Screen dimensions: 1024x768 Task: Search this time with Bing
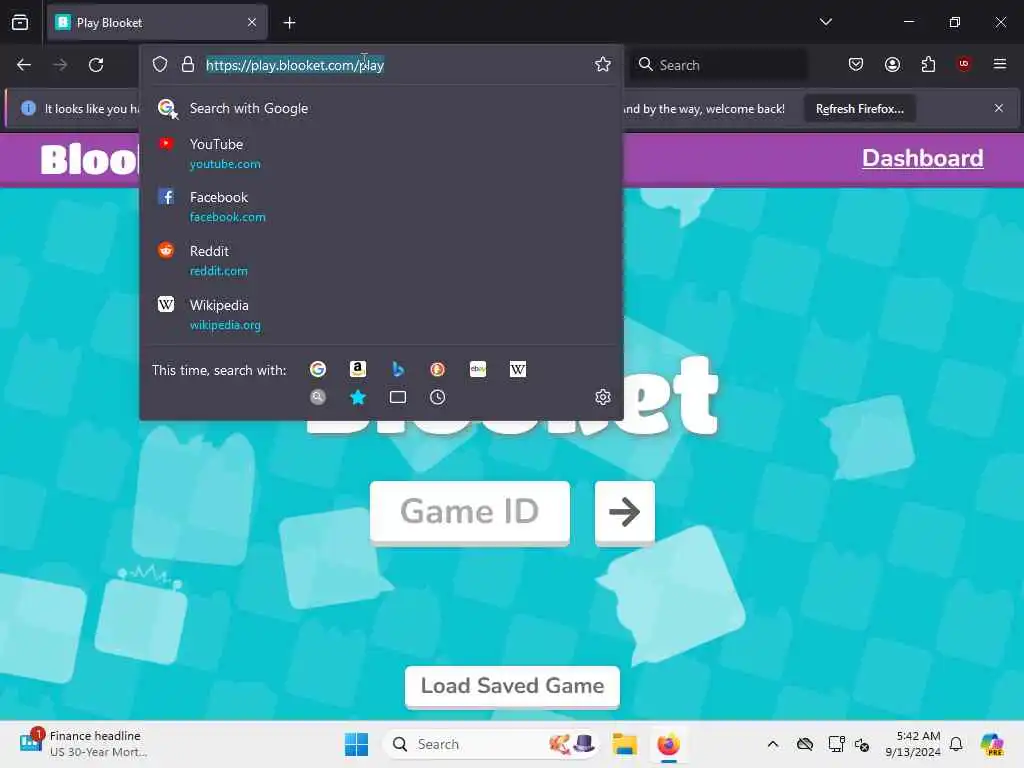tap(398, 369)
